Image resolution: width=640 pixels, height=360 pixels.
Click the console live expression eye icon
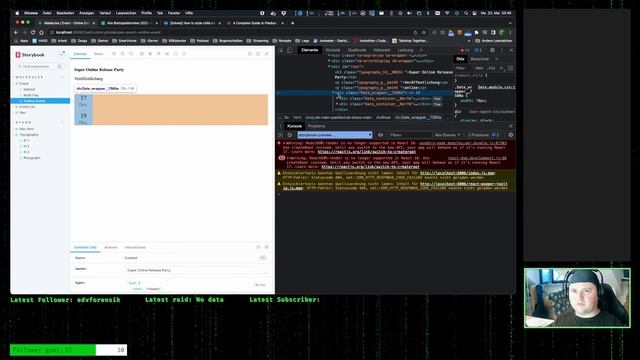click(x=380, y=135)
